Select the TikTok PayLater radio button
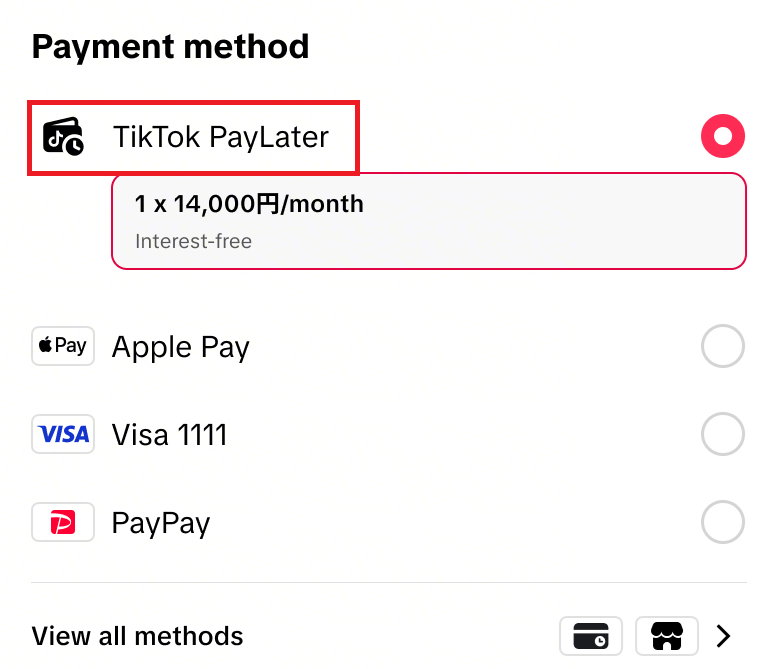The image size is (772, 669). 722,136
